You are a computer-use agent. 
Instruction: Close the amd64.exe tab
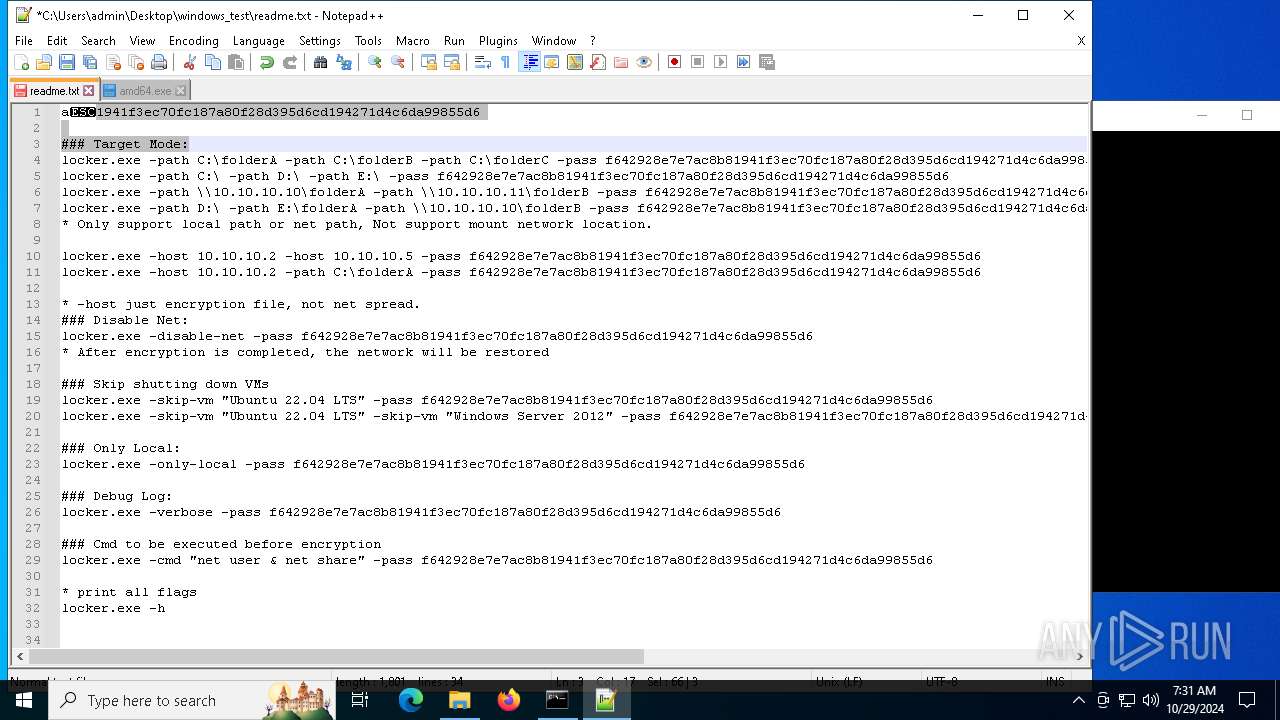pos(180,91)
